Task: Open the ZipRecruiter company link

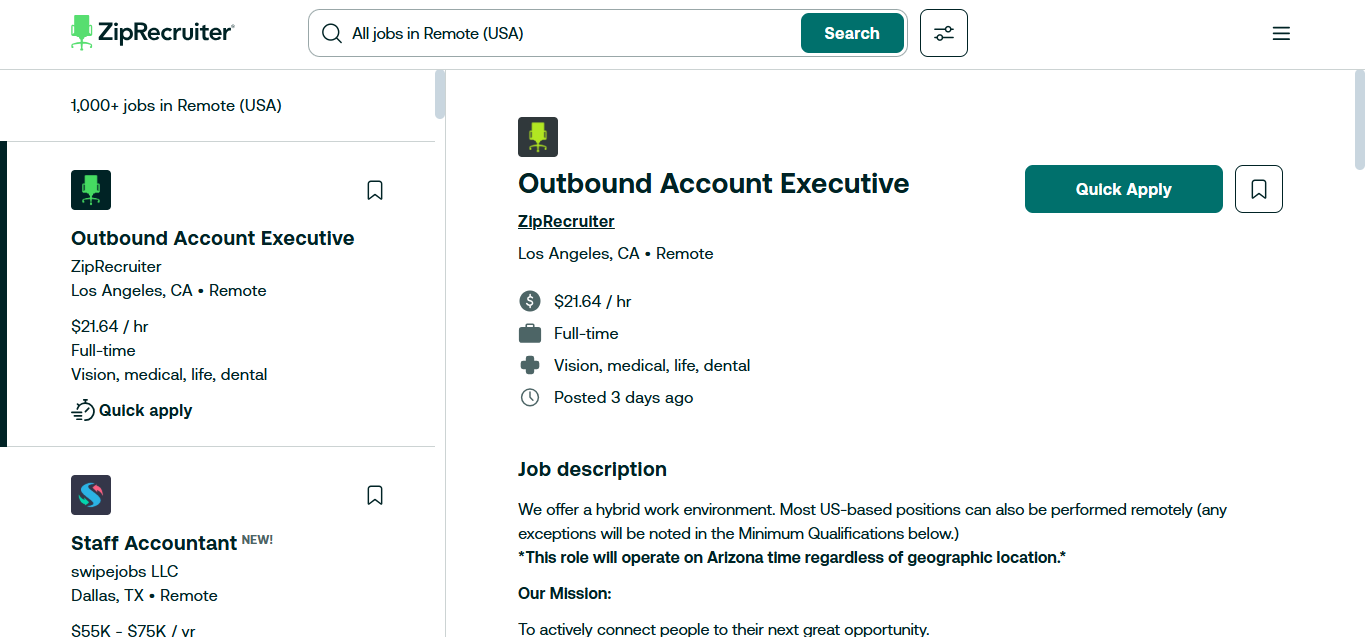Action: pyautogui.click(x=566, y=221)
